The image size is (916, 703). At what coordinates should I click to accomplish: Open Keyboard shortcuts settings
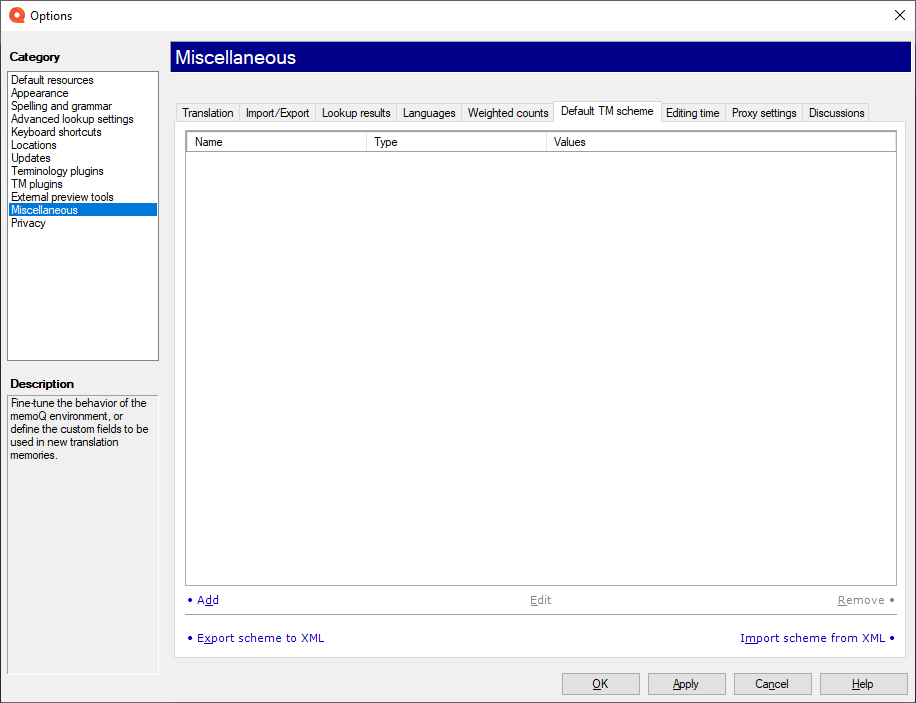55,131
